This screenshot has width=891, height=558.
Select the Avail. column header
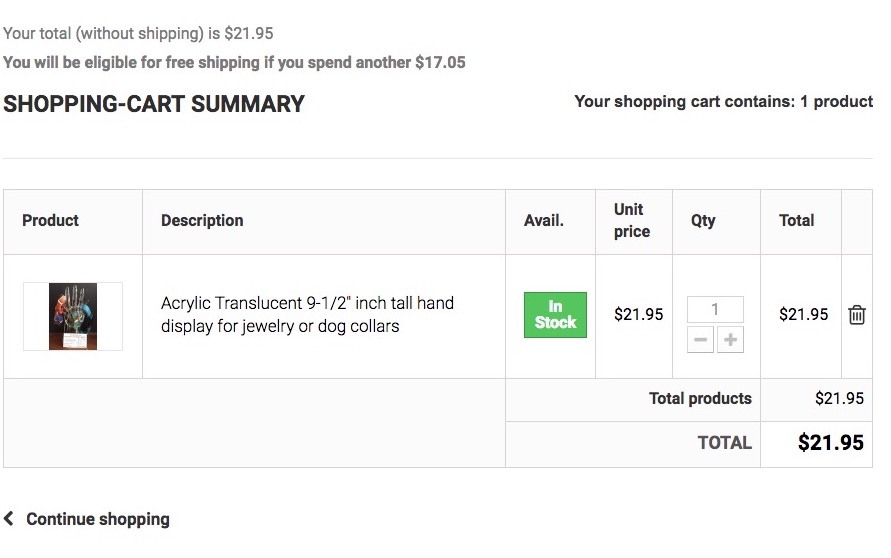(544, 220)
